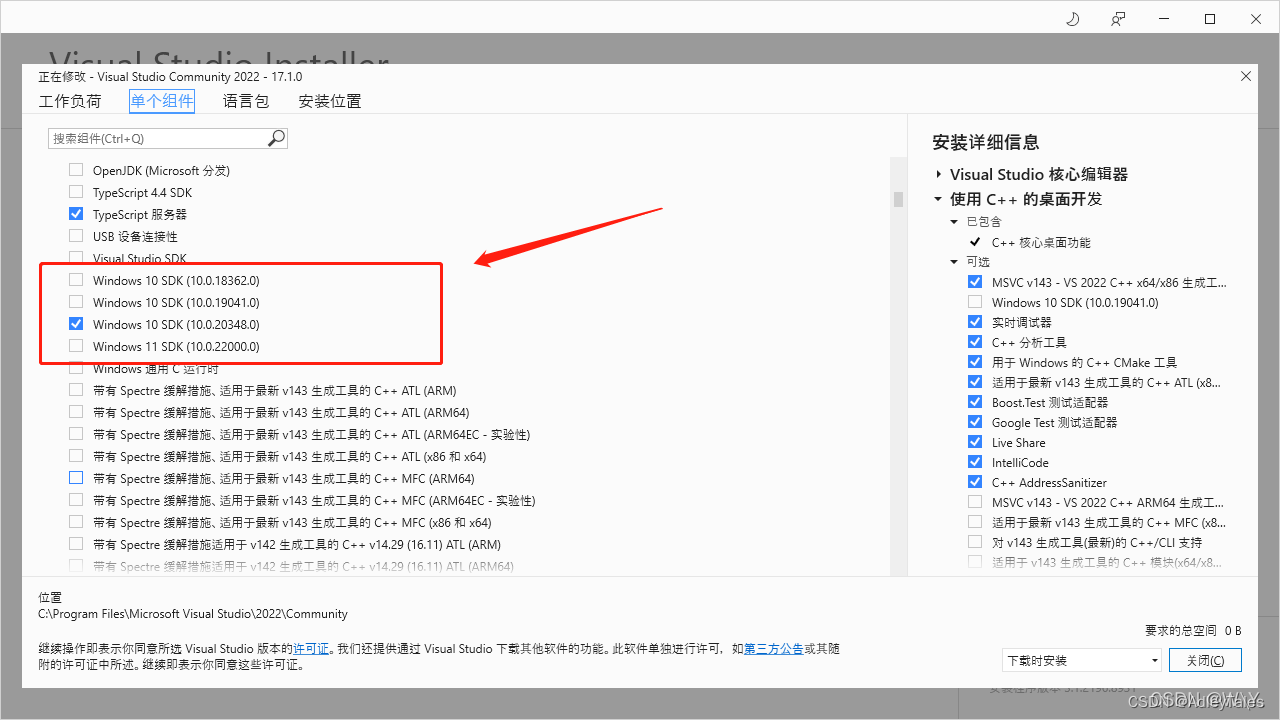
Task: Open the 安装位置 tab
Action: [x=330, y=101]
